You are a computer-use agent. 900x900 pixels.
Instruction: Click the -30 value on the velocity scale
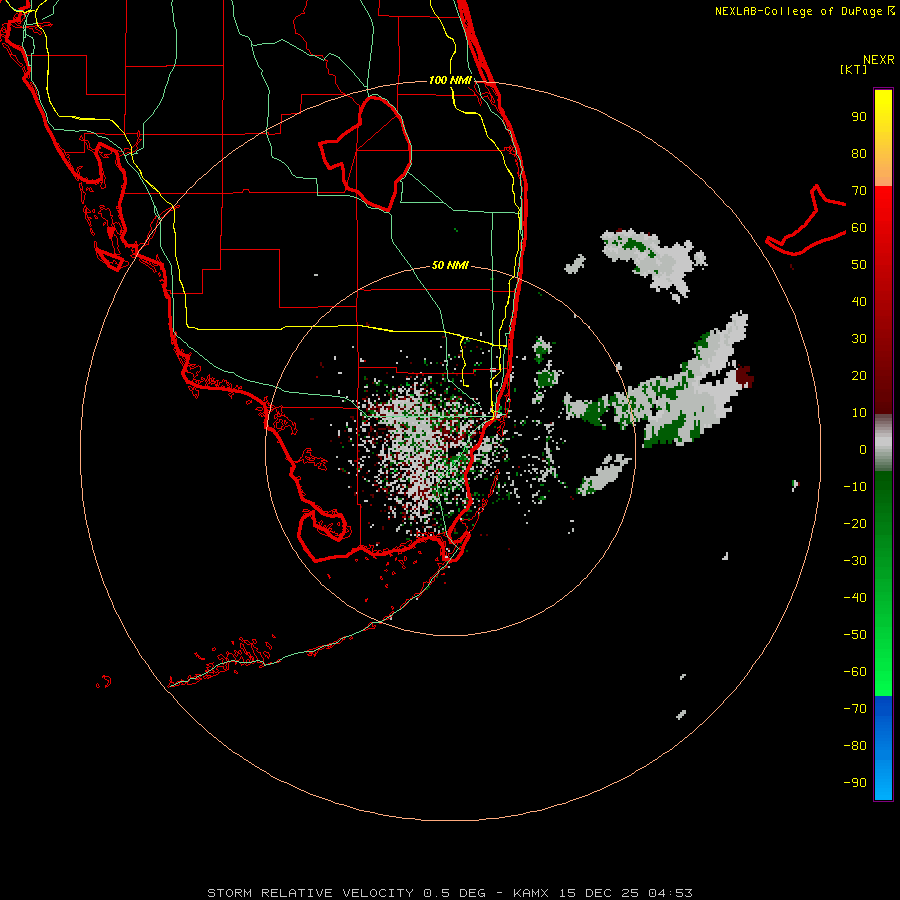pos(855,561)
